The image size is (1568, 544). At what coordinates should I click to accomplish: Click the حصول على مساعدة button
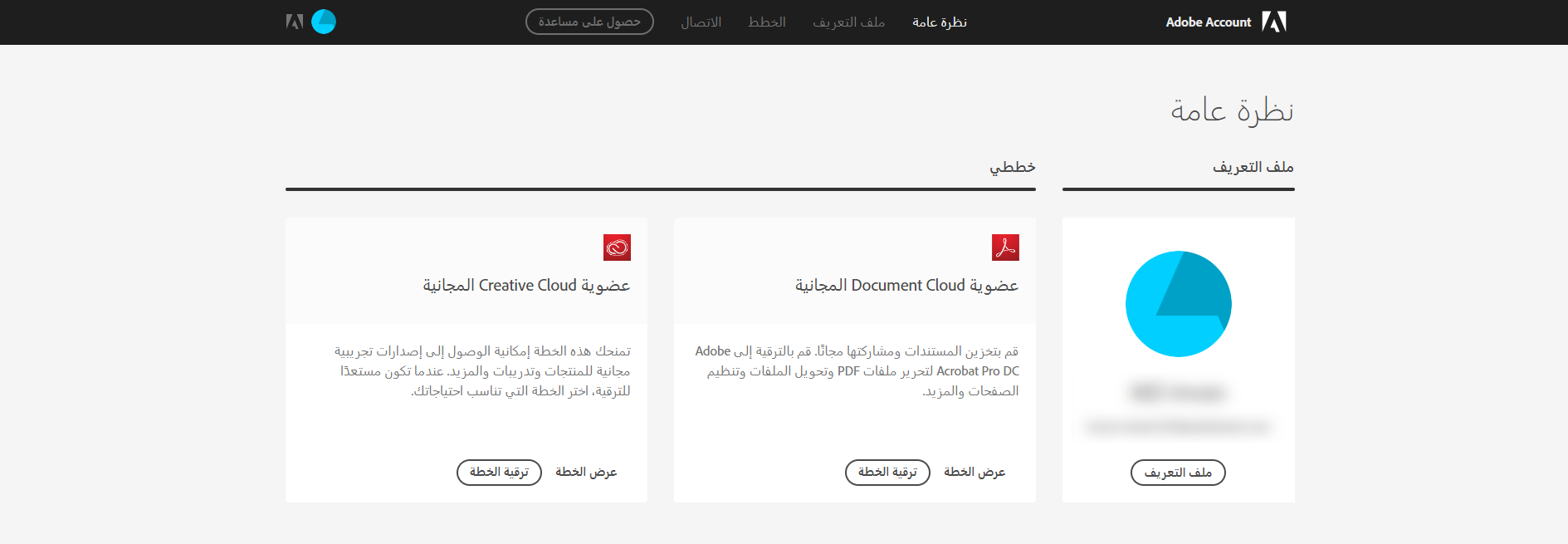[589, 22]
